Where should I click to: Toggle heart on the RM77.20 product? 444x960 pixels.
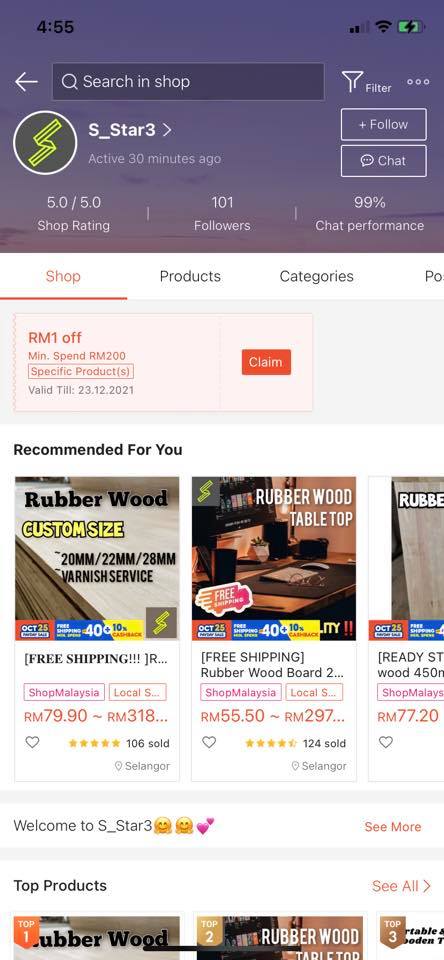pos(386,743)
